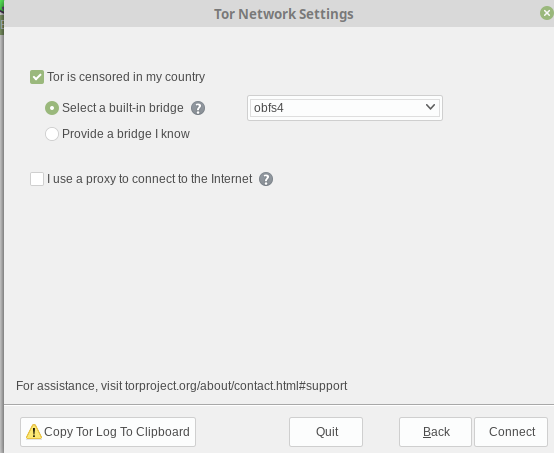Quit the Tor setup
The width and height of the screenshot is (554, 453).
click(x=326, y=432)
